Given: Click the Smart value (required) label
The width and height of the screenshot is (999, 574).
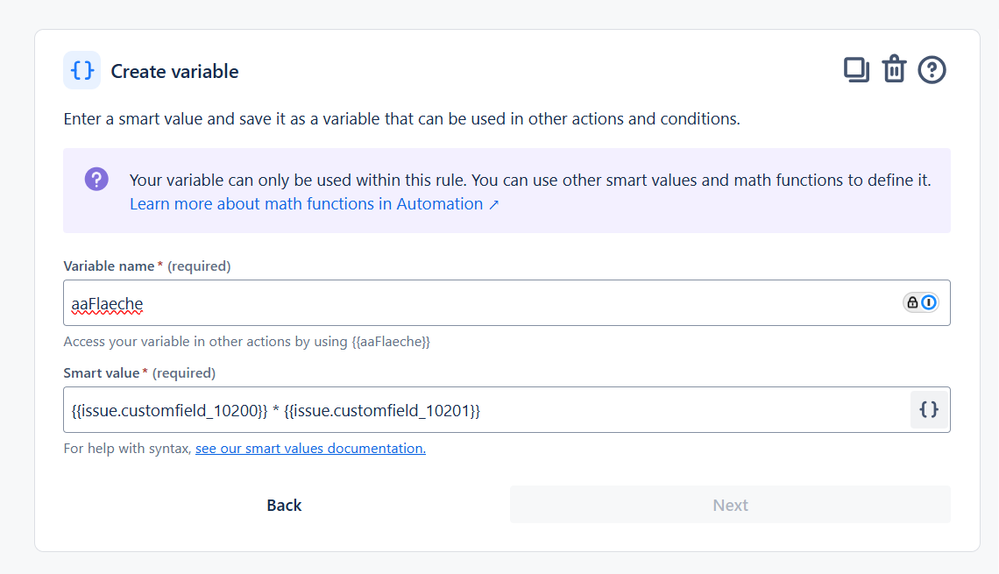Looking at the screenshot, I should (x=139, y=373).
